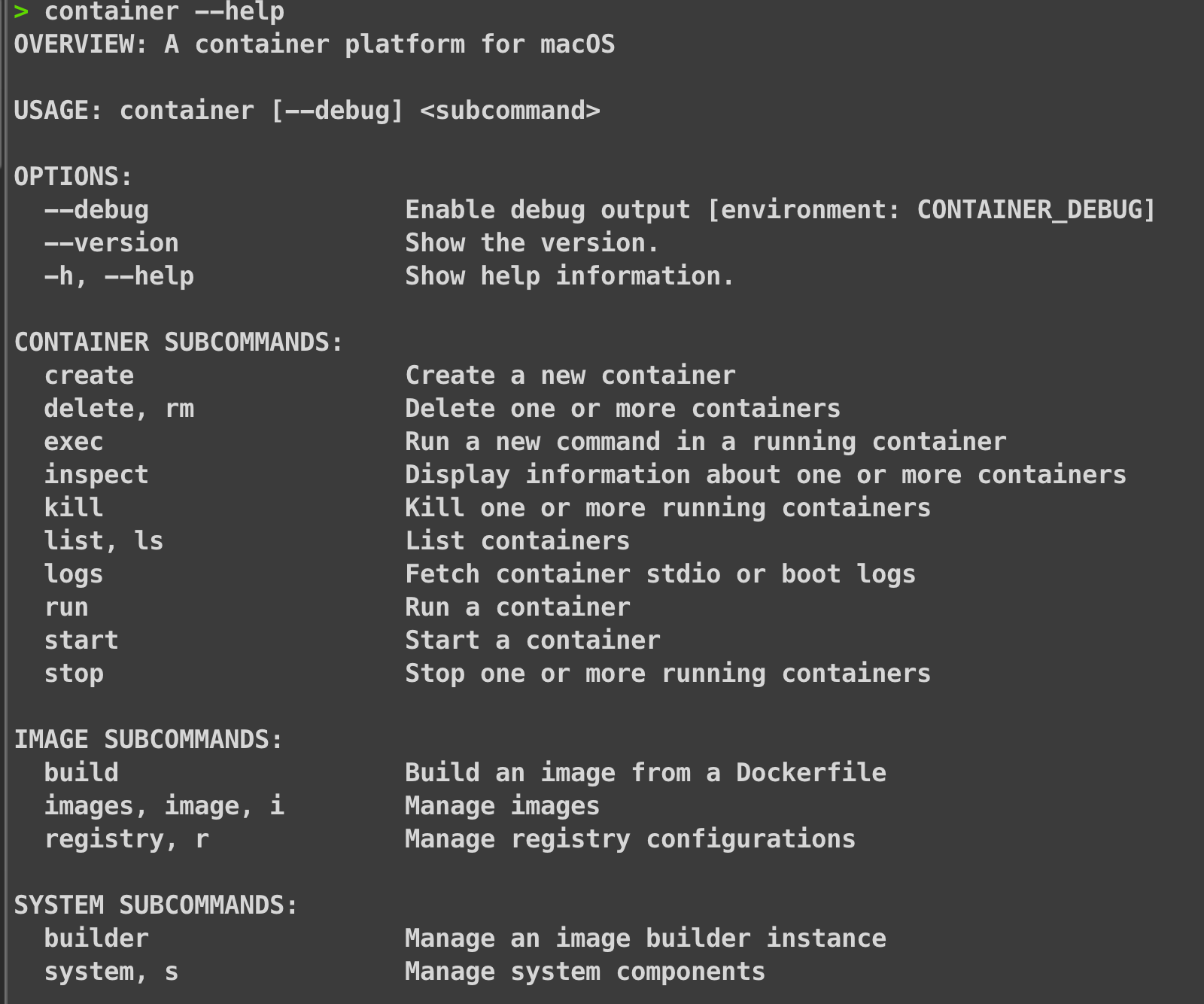Click the 'exec' subcommand name

click(74, 442)
